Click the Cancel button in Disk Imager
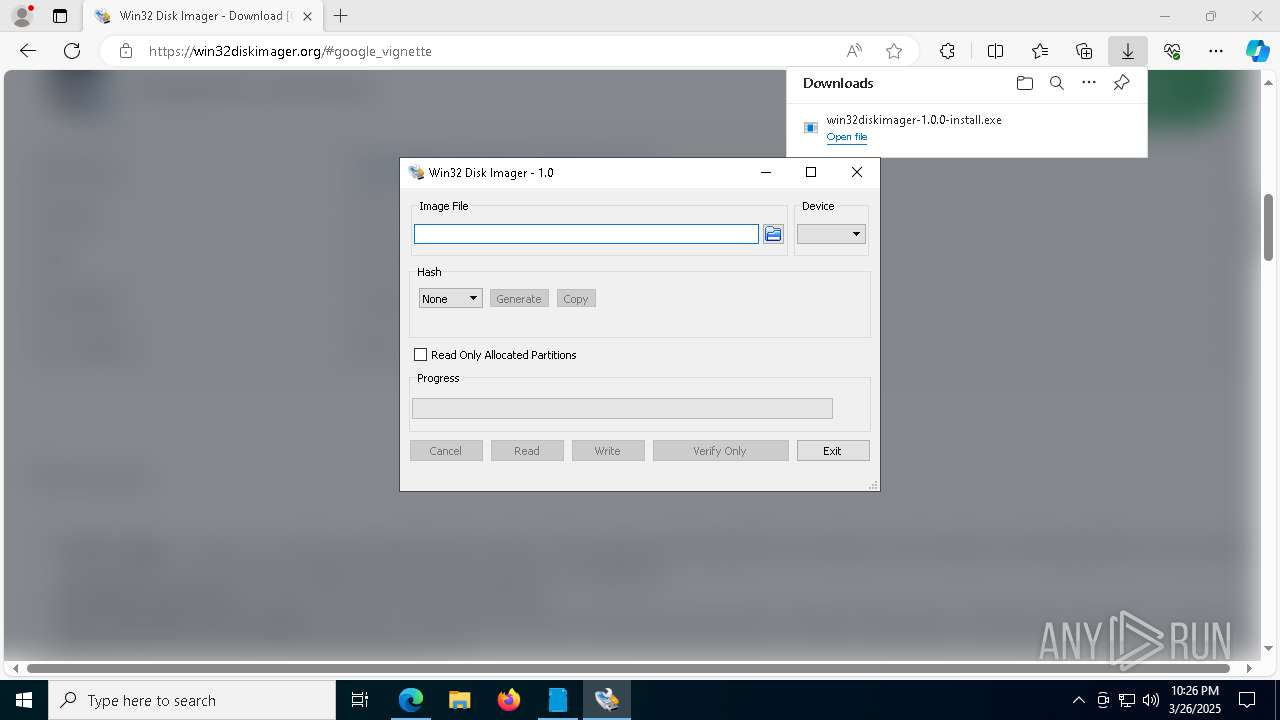 coord(446,451)
